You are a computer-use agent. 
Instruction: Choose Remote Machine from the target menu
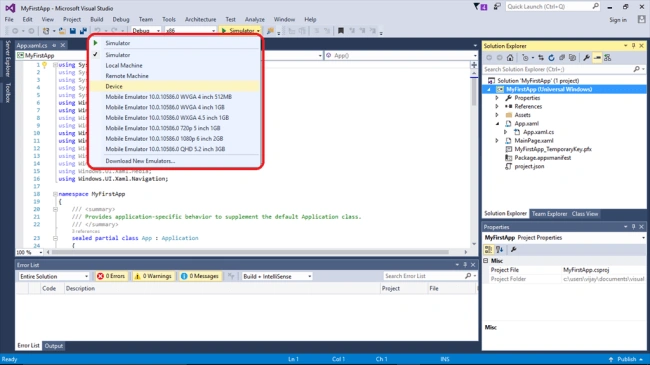tap(174, 76)
